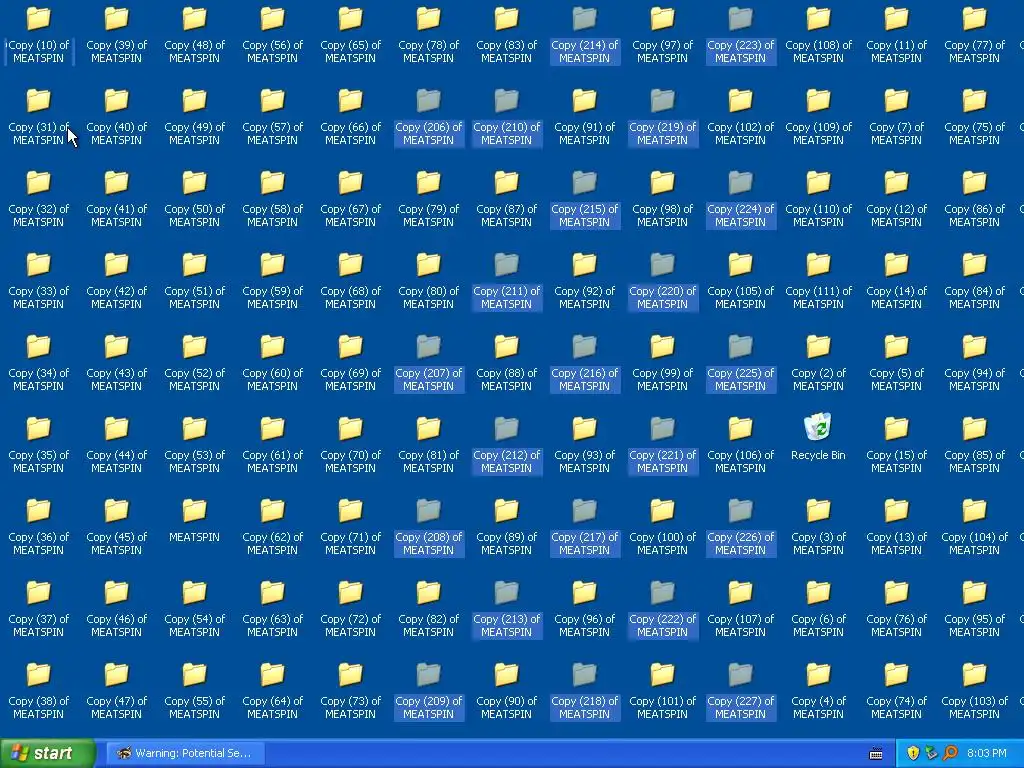
Task: Select Copy (81) of MEATSPIN folder
Action: point(428,444)
